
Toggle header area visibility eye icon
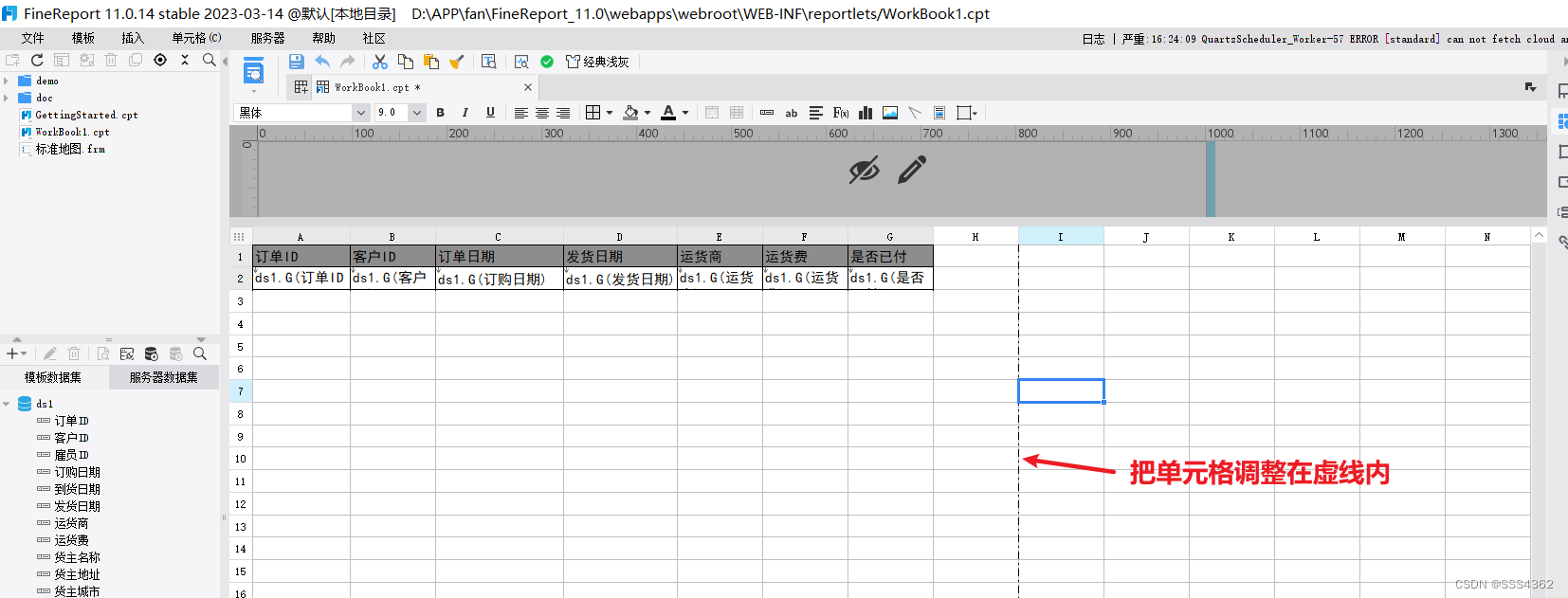point(864,171)
